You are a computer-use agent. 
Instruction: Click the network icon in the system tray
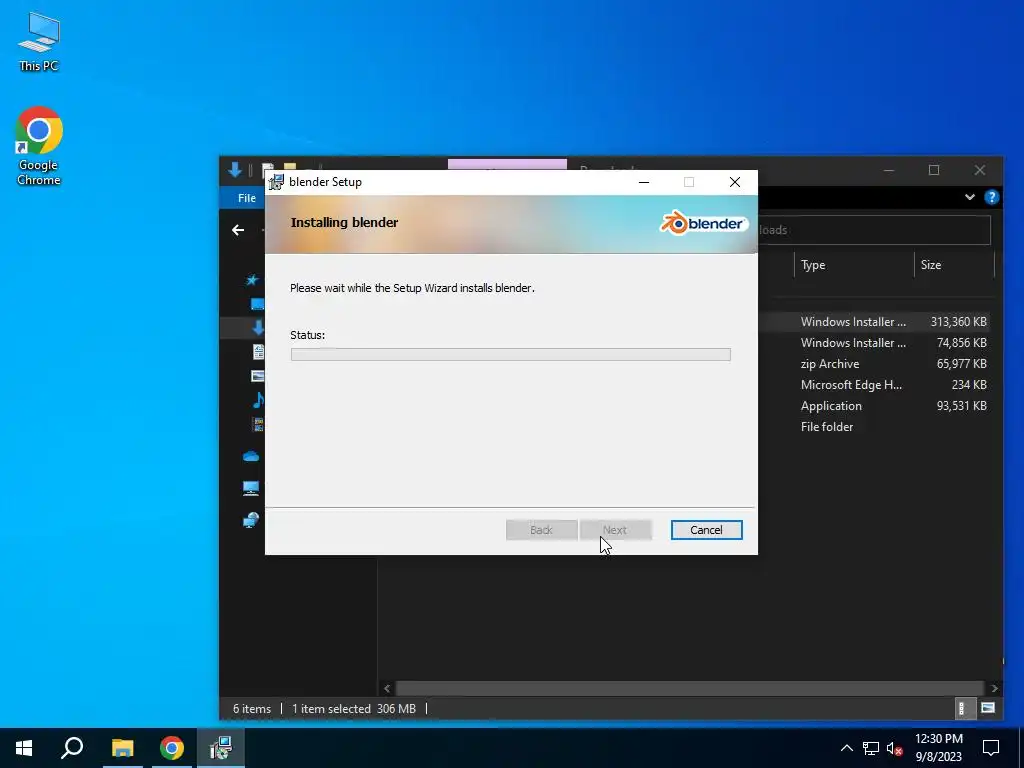coord(871,748)
